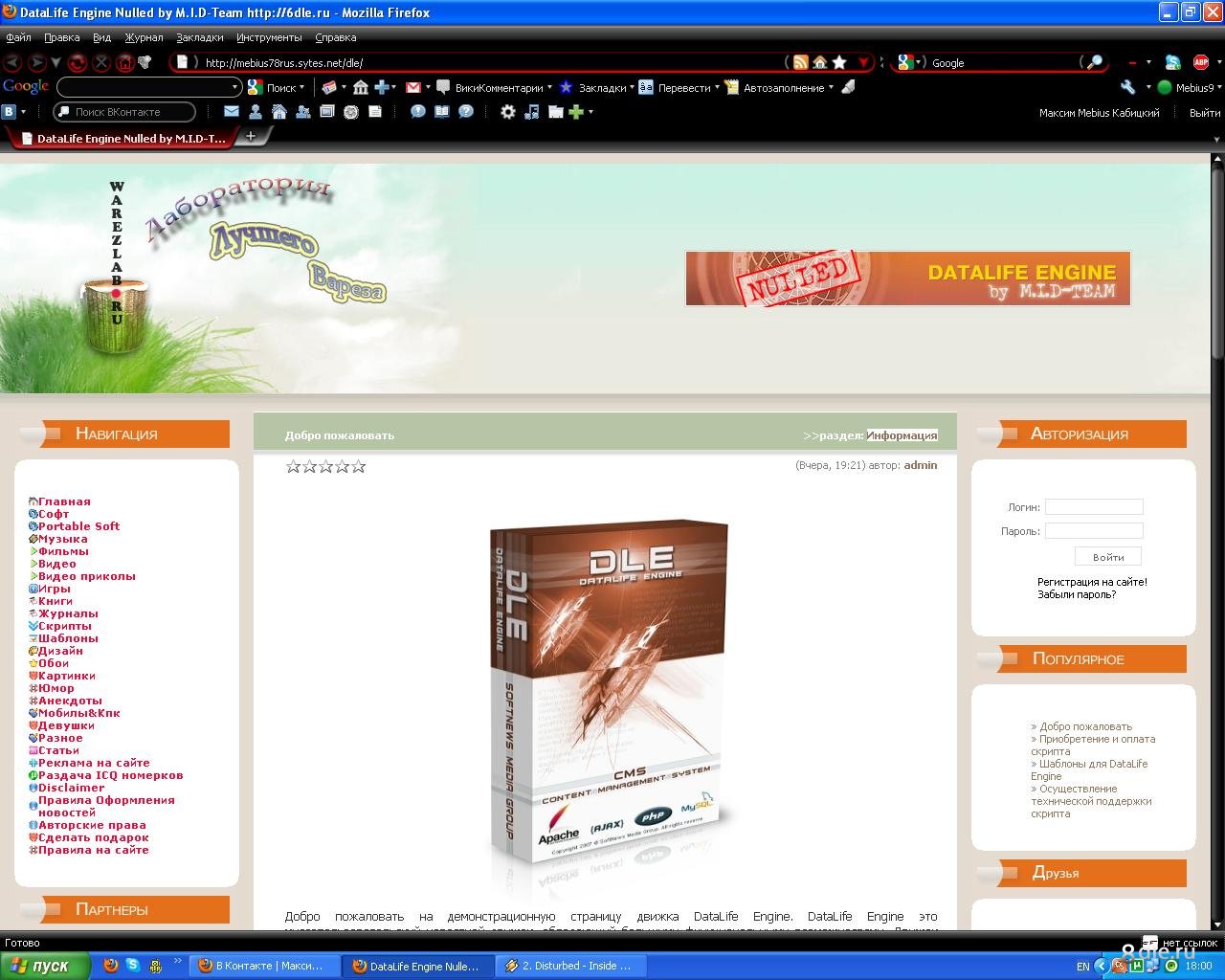
Task: Click the magnifier icon in the Google search box
Action: (x=1095, y=62)
